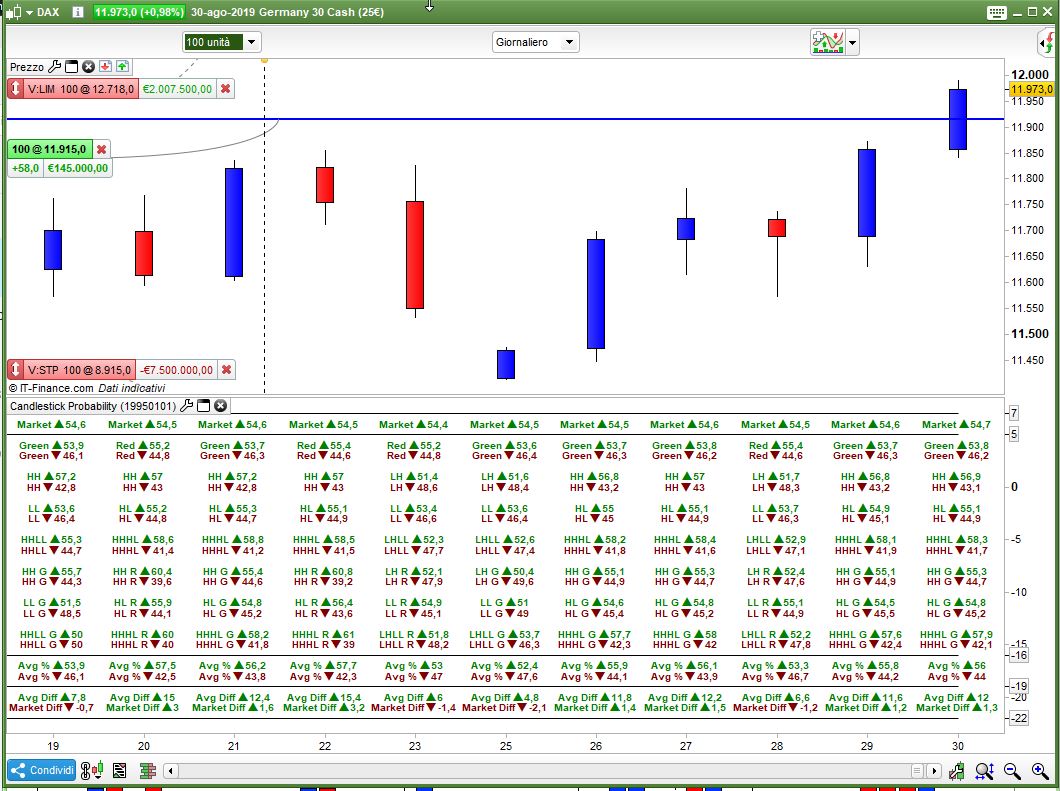1060x791 pixels.
Task: Click the blue horizontal line at 11.915
Action: (x=506, y=119)
